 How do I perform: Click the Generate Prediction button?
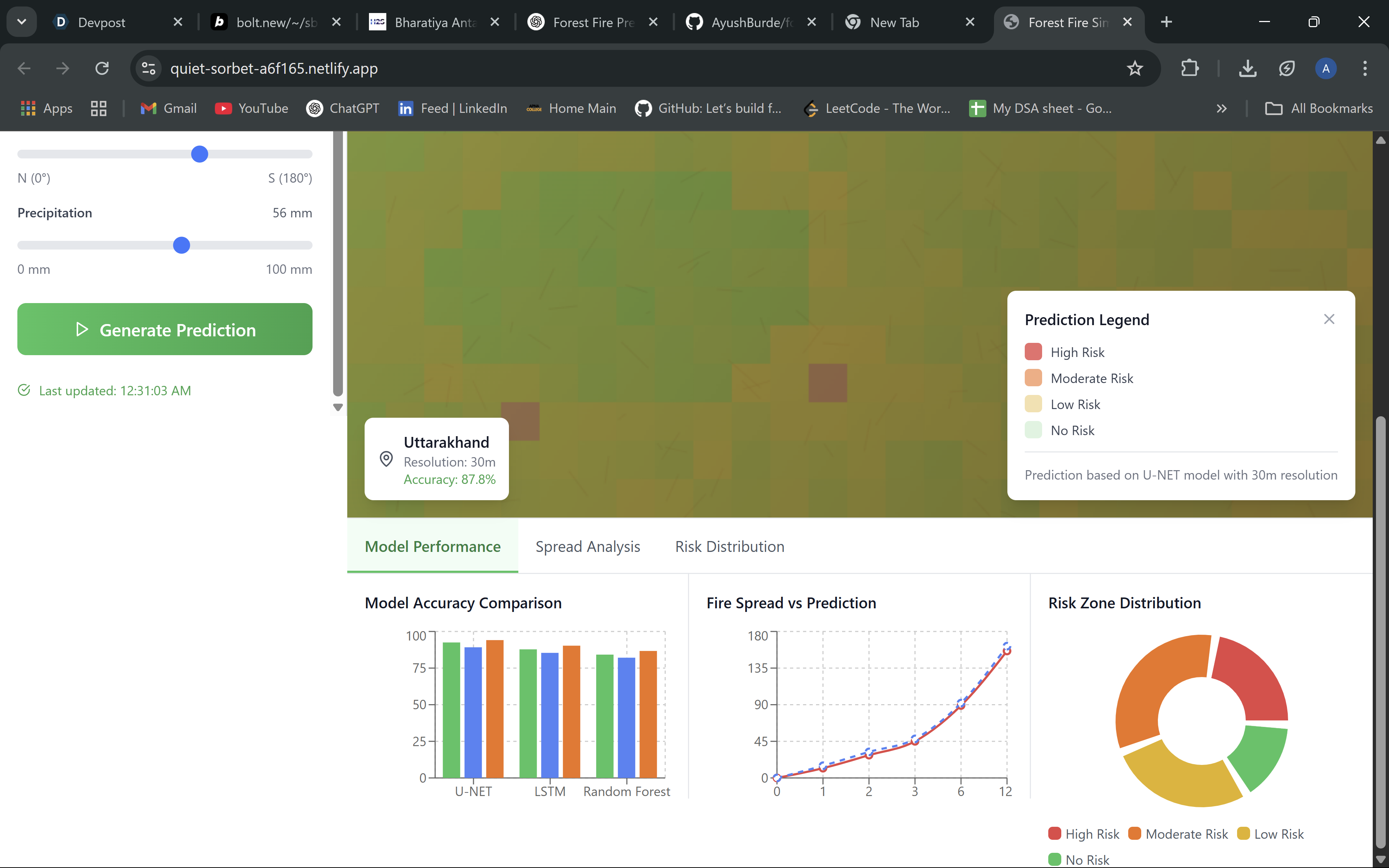[x=165, y=329]
